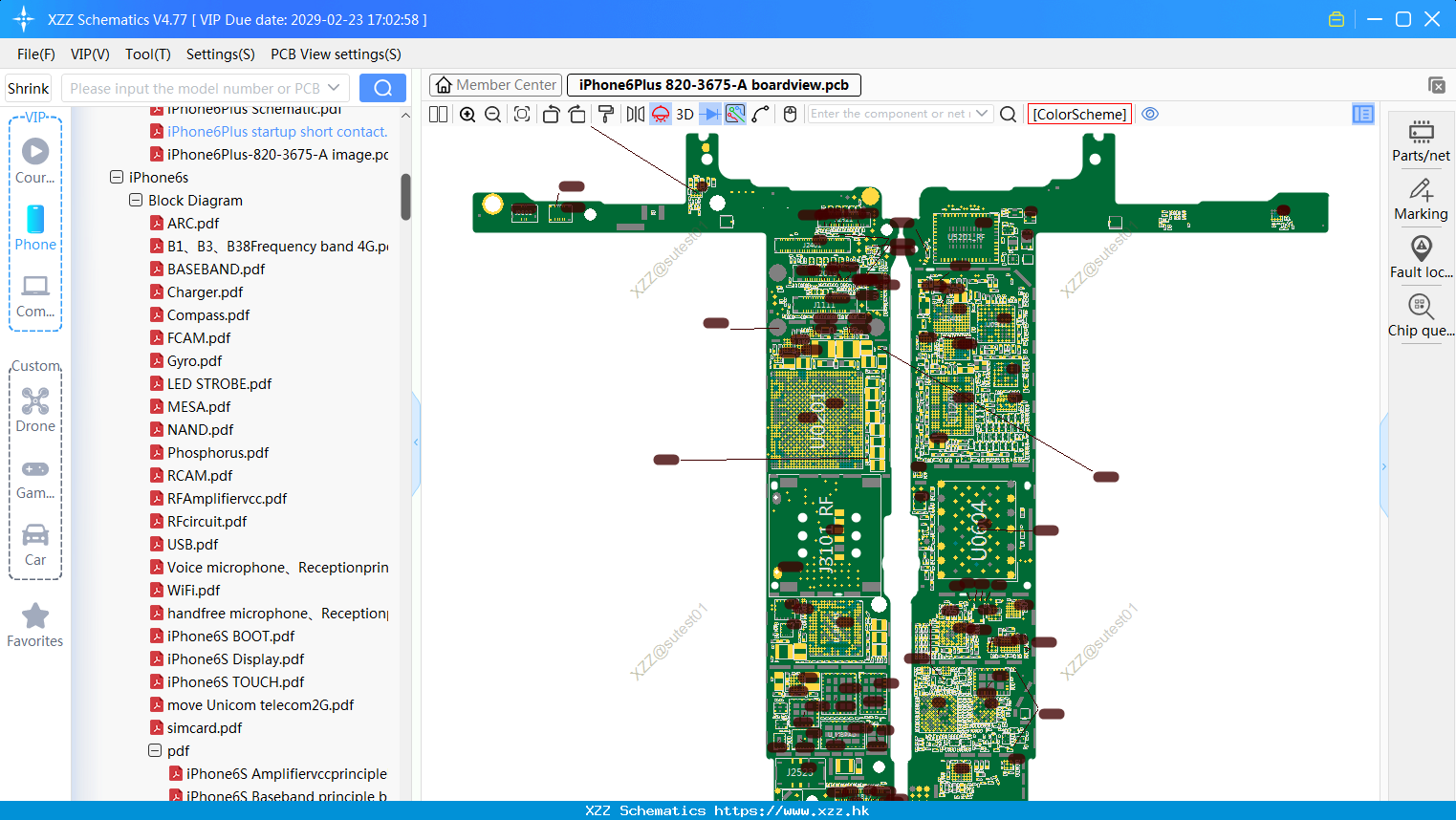The image size is (1456, 820).
Task: Click the Shrink button
Action: coord(29,88)
